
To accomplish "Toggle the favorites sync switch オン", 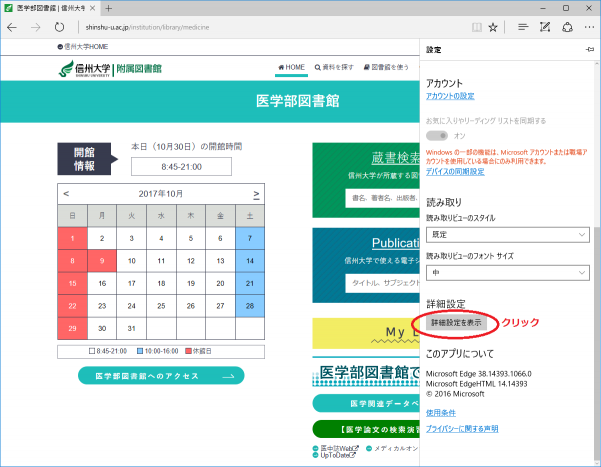I will 437,136.
